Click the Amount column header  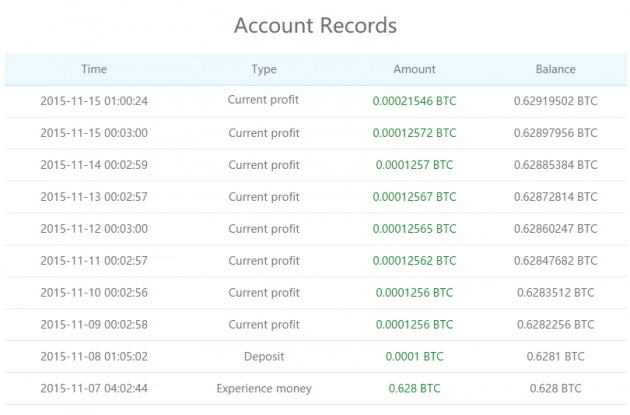pyautogui.click(x=414, y=69)
